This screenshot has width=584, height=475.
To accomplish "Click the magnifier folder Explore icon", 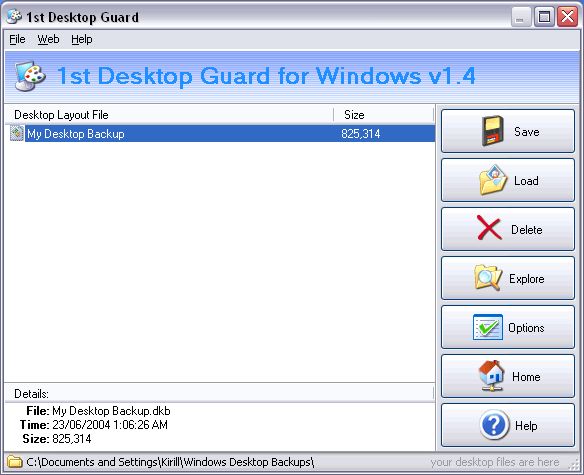I will point(488,278).
